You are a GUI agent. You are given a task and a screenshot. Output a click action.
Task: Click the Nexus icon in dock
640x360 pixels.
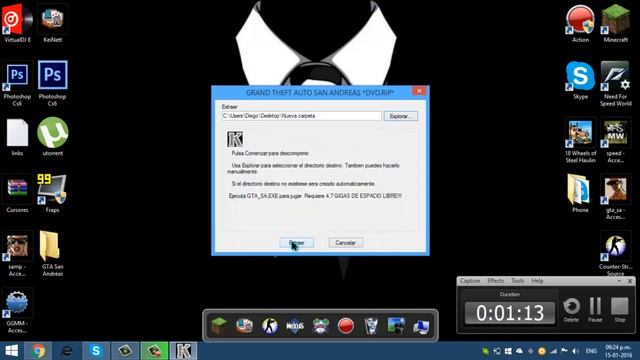coord(295,326)
